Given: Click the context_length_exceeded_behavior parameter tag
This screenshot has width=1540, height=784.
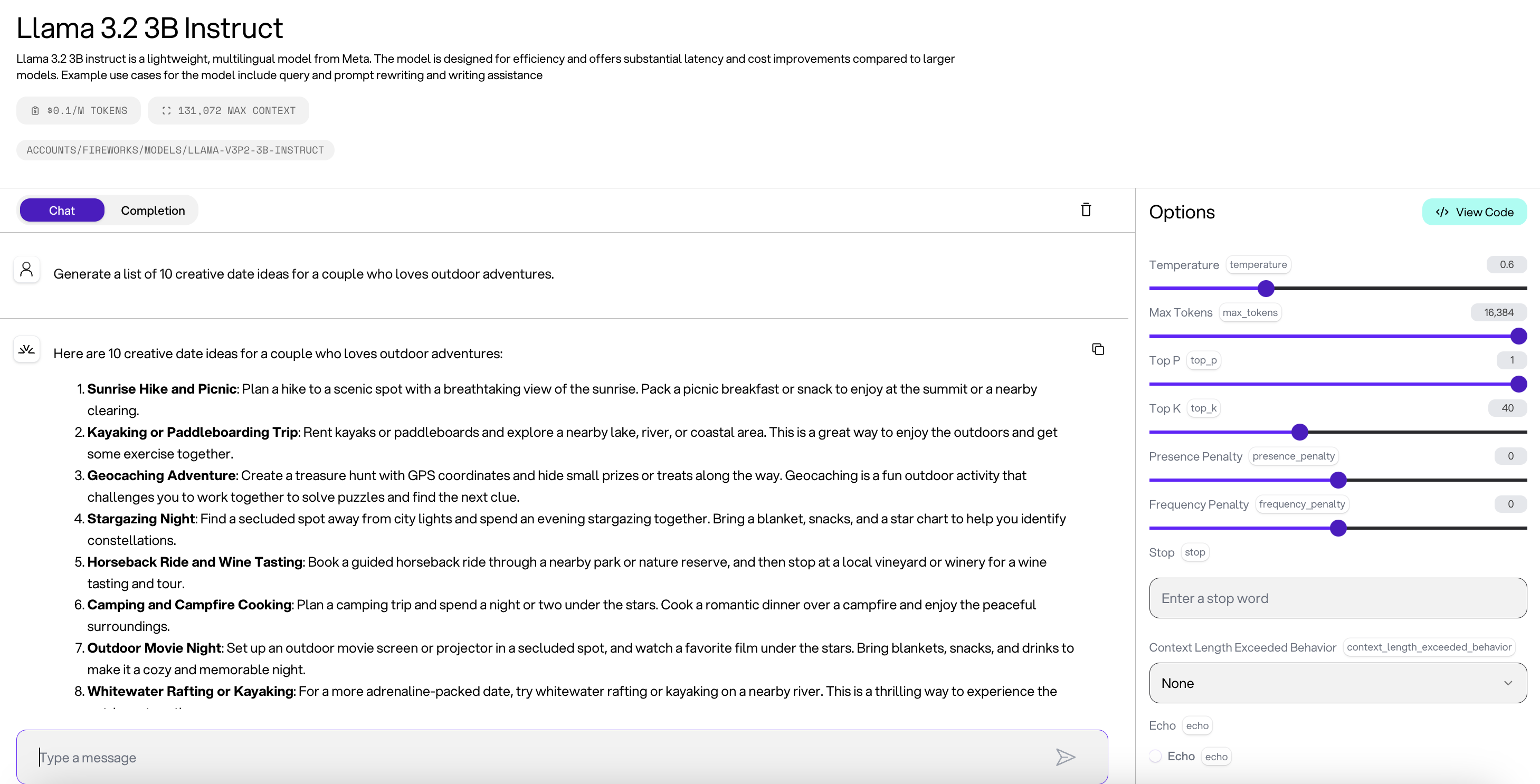Looking at the screenshot, I should click(1429, 647).
